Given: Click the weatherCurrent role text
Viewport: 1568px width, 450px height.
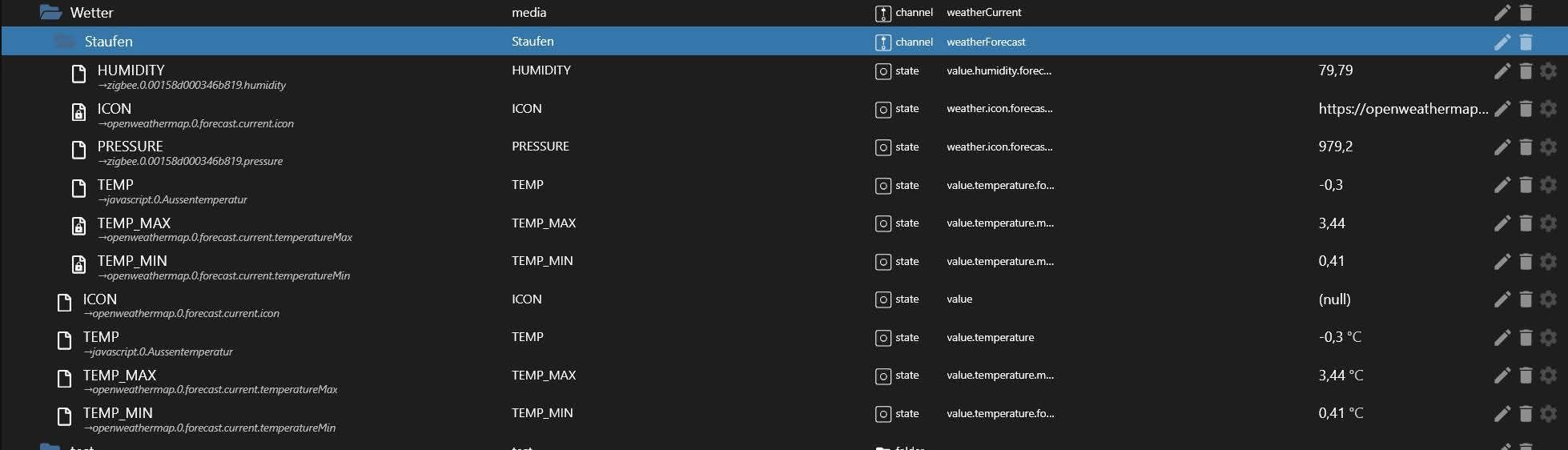Looking at the screenshot, I should point(983,12).
